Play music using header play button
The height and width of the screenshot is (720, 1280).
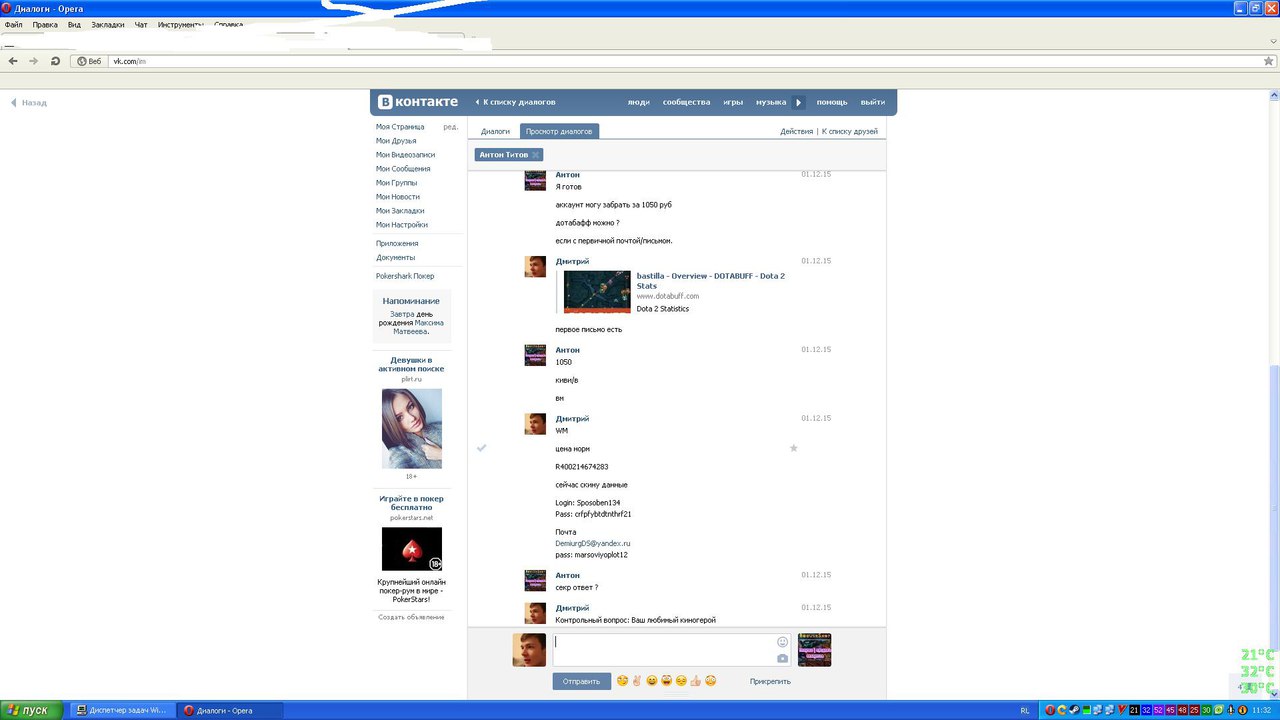[799, 102]
